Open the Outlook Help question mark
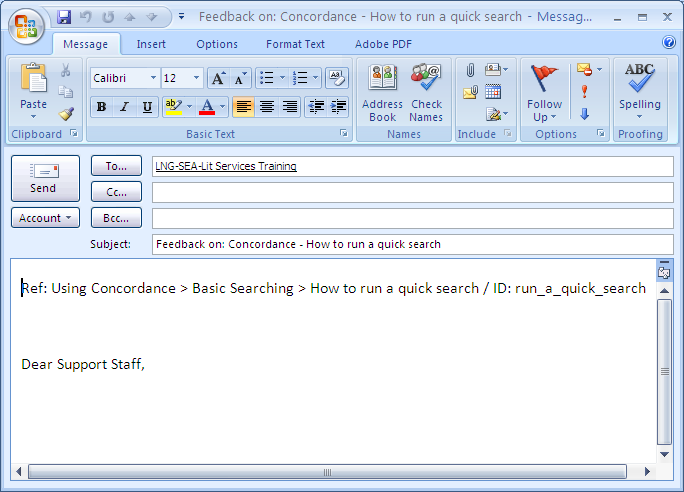684x492 pixels. pyautogui.click(x=669, y=42)
